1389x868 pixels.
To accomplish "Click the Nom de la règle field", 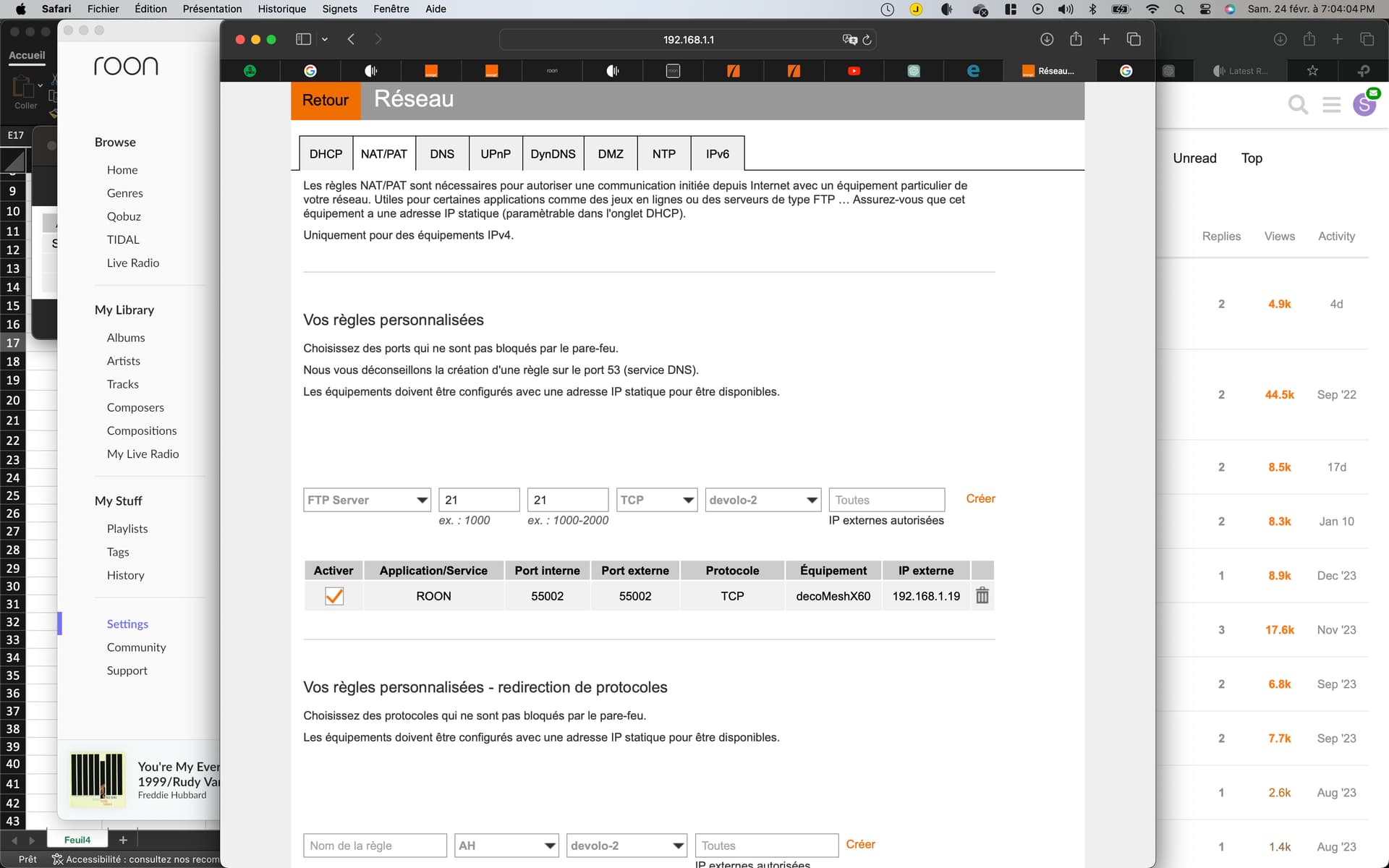I will pos(375,846).
